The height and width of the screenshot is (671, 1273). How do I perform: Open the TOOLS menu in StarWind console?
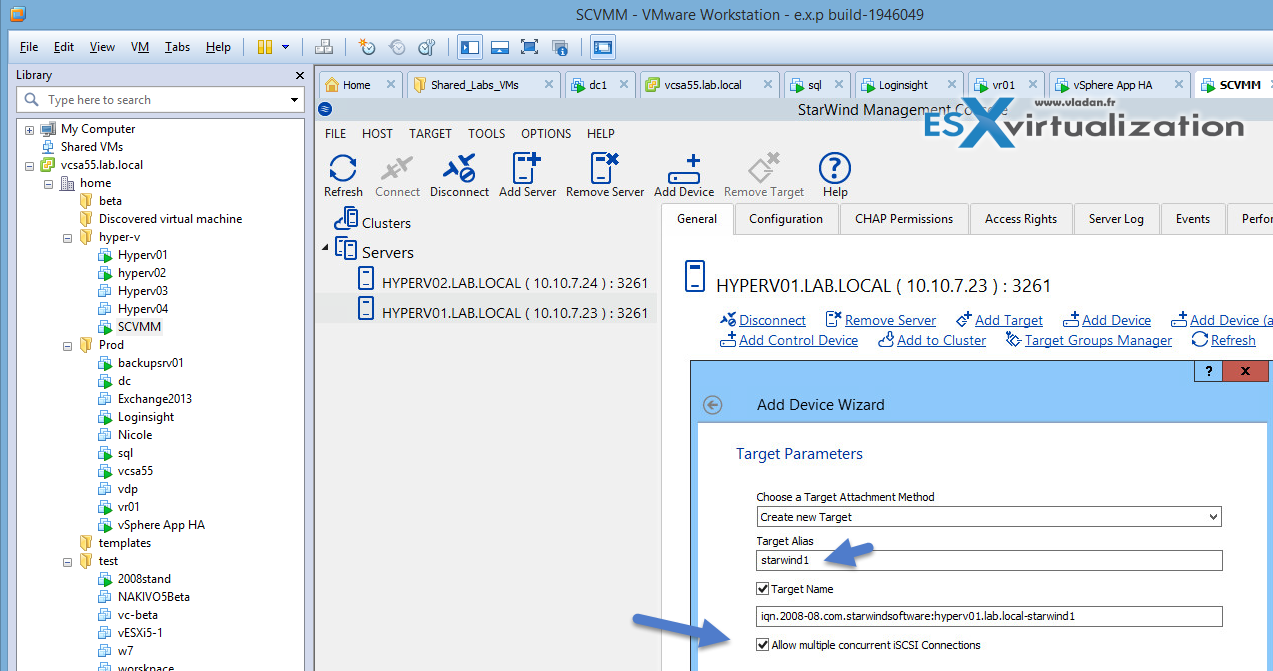pyautogui.click(x=487, y=133)
